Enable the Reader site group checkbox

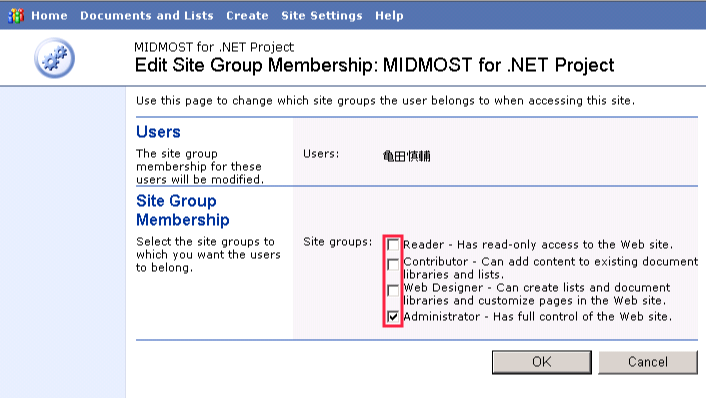pos(393,244)
